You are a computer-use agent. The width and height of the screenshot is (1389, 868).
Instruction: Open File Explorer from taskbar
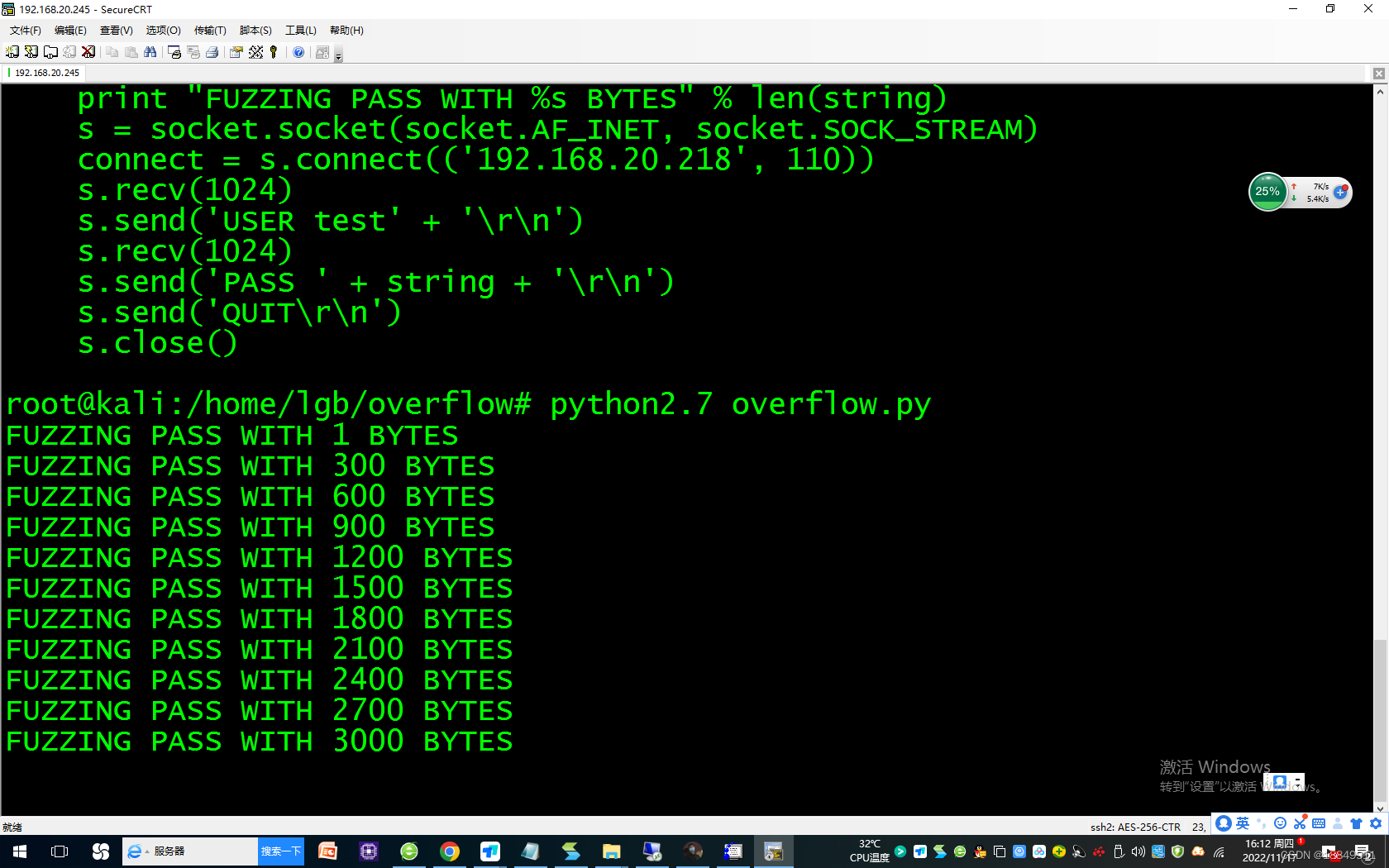point(612,851)
